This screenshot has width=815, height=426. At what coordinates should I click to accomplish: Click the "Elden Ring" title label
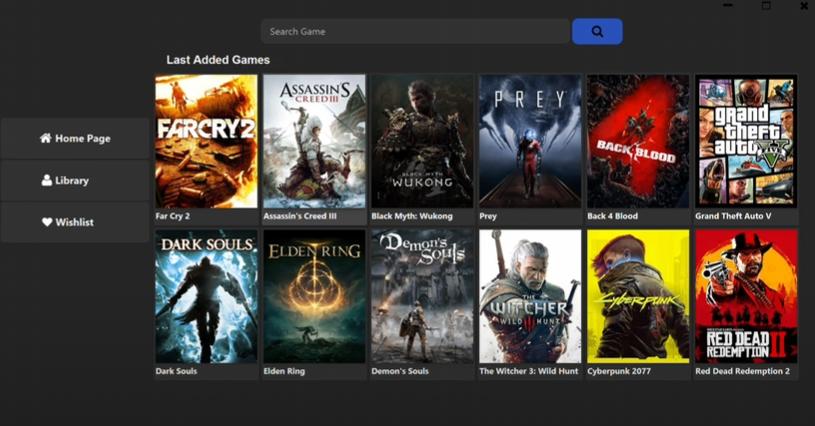click(284, 371)
